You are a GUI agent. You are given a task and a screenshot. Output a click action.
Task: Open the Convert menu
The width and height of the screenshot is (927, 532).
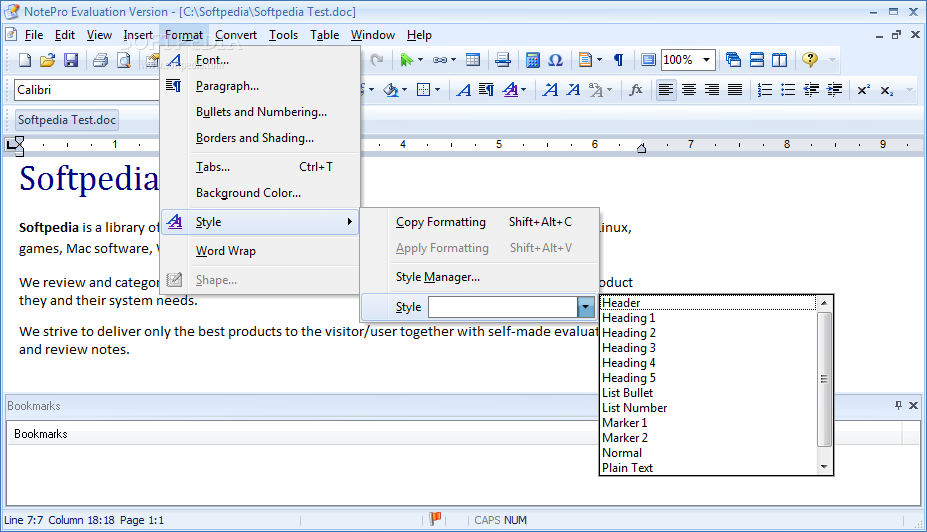(x=236, y=35)
